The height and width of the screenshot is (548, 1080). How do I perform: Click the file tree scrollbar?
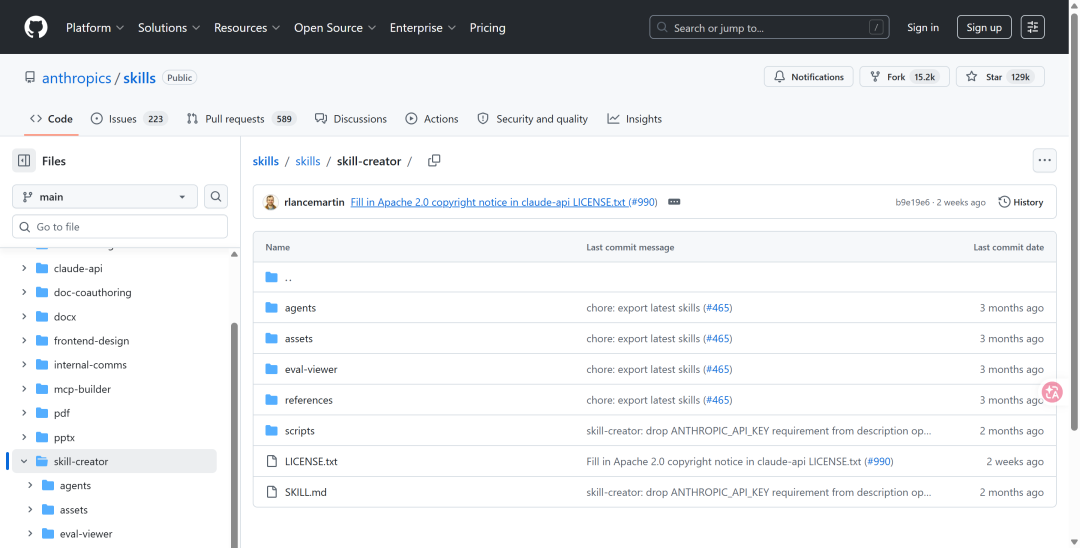point(234,434)
